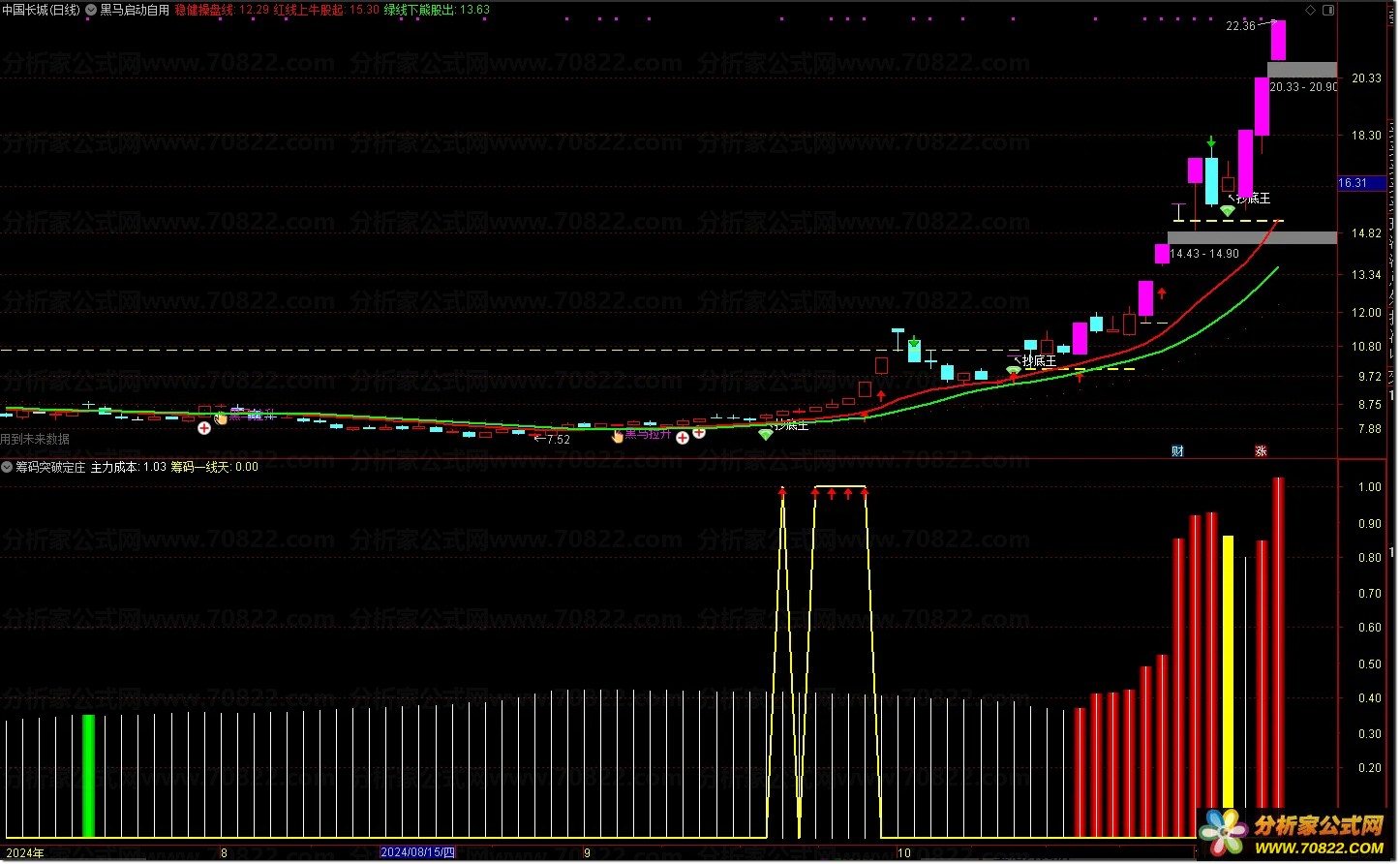Click the red plus circle beside September diamond
Image resolution: width=1400 pixels, height=864 pixels.
[x=699, y=433]
